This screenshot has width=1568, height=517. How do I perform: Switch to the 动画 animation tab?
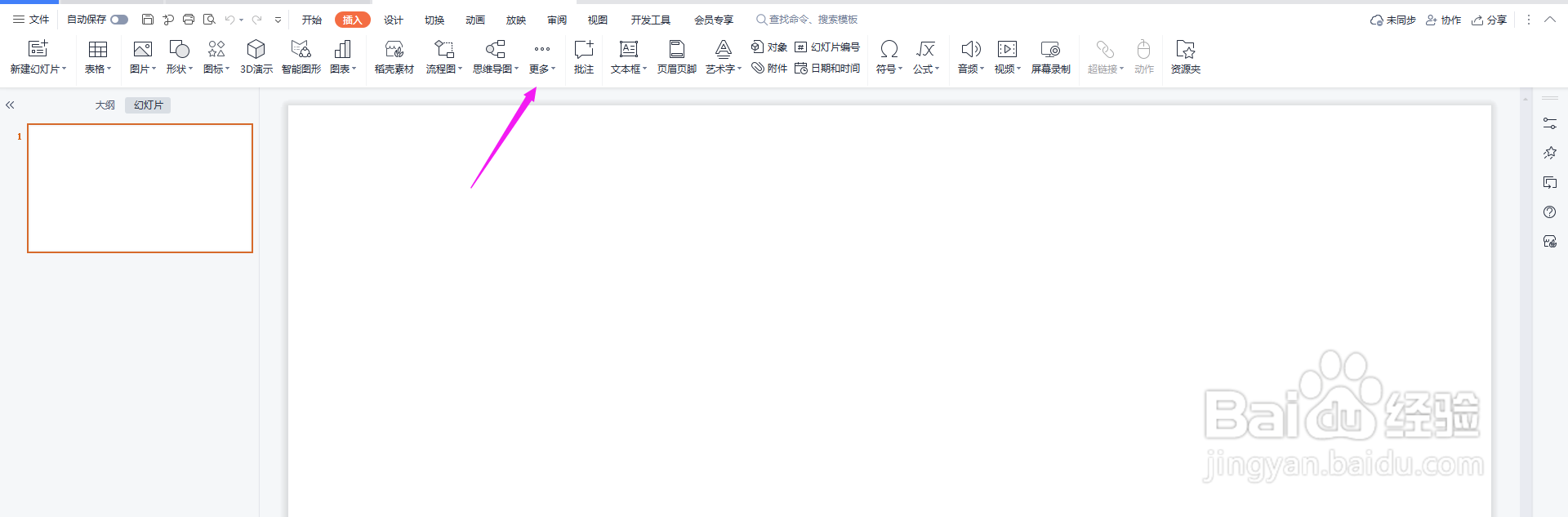pos(475,20)
